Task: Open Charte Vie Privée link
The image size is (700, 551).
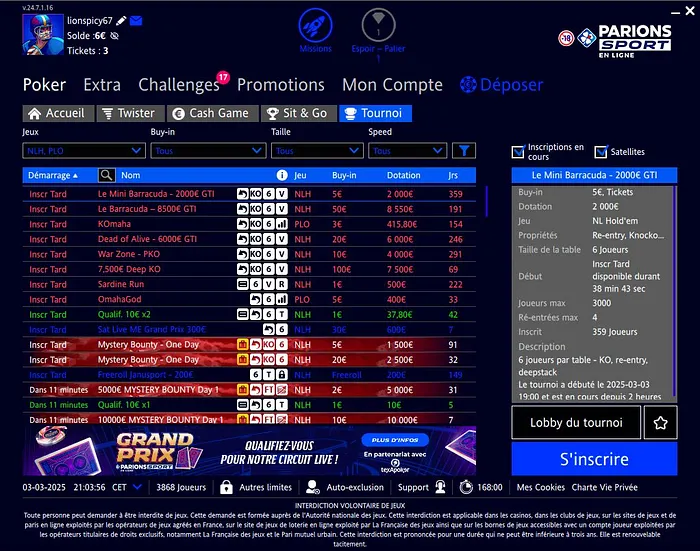Action: (604, 487)
